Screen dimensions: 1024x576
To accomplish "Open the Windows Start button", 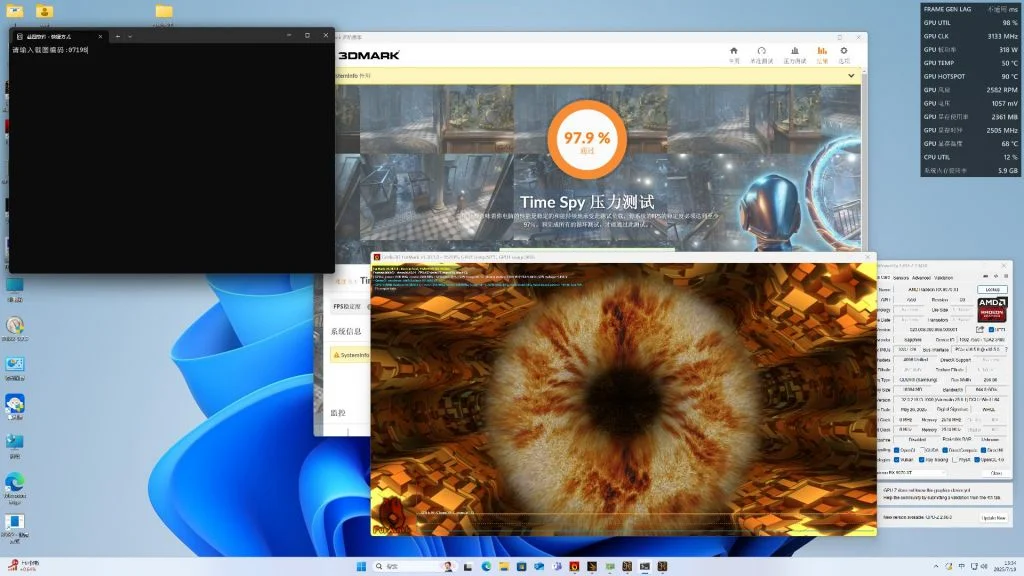I will pyautogui.click(x=361, y=566).
